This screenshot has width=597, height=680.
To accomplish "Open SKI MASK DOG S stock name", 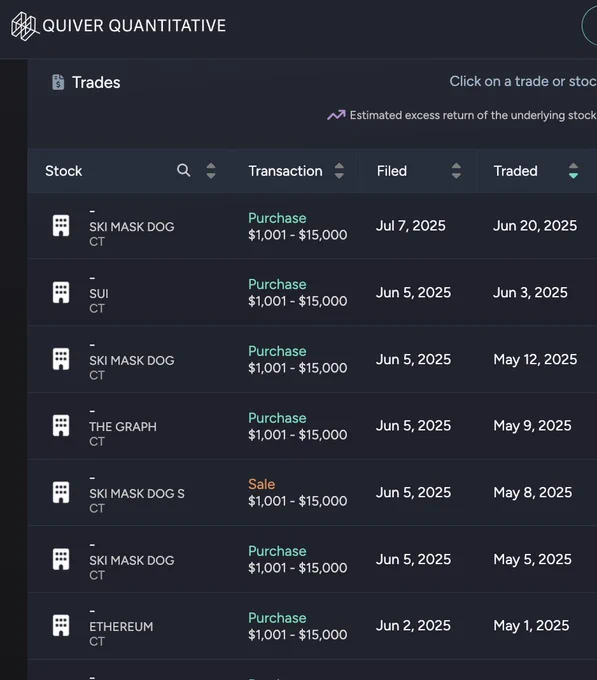I will [137, 494].
